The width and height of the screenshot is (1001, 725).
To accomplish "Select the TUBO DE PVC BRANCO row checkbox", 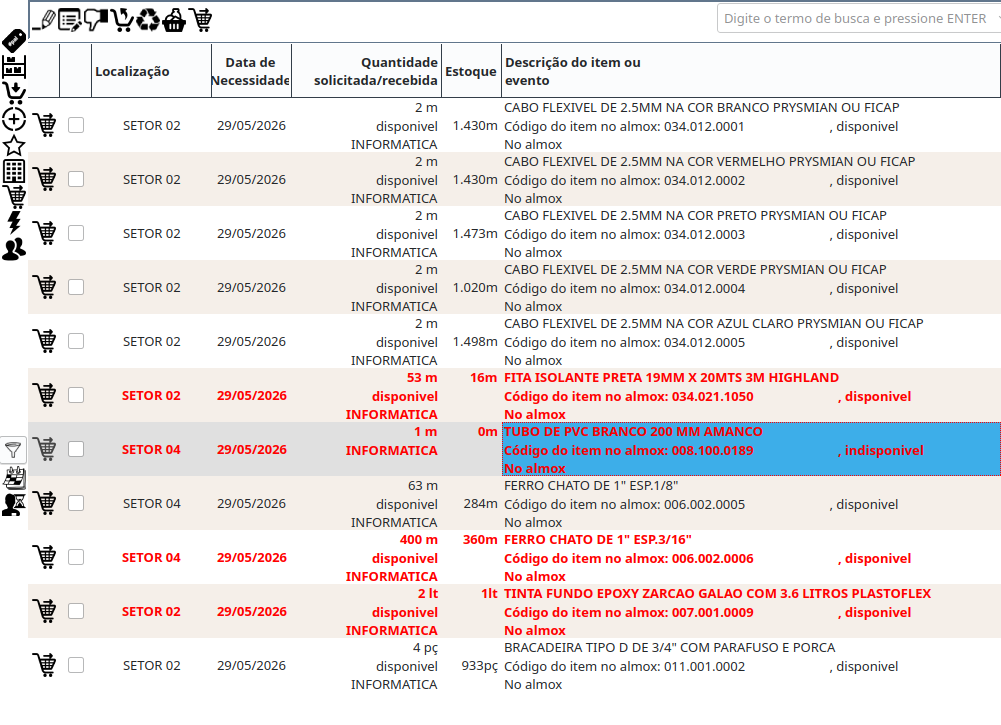I will (x=76, y=449).
